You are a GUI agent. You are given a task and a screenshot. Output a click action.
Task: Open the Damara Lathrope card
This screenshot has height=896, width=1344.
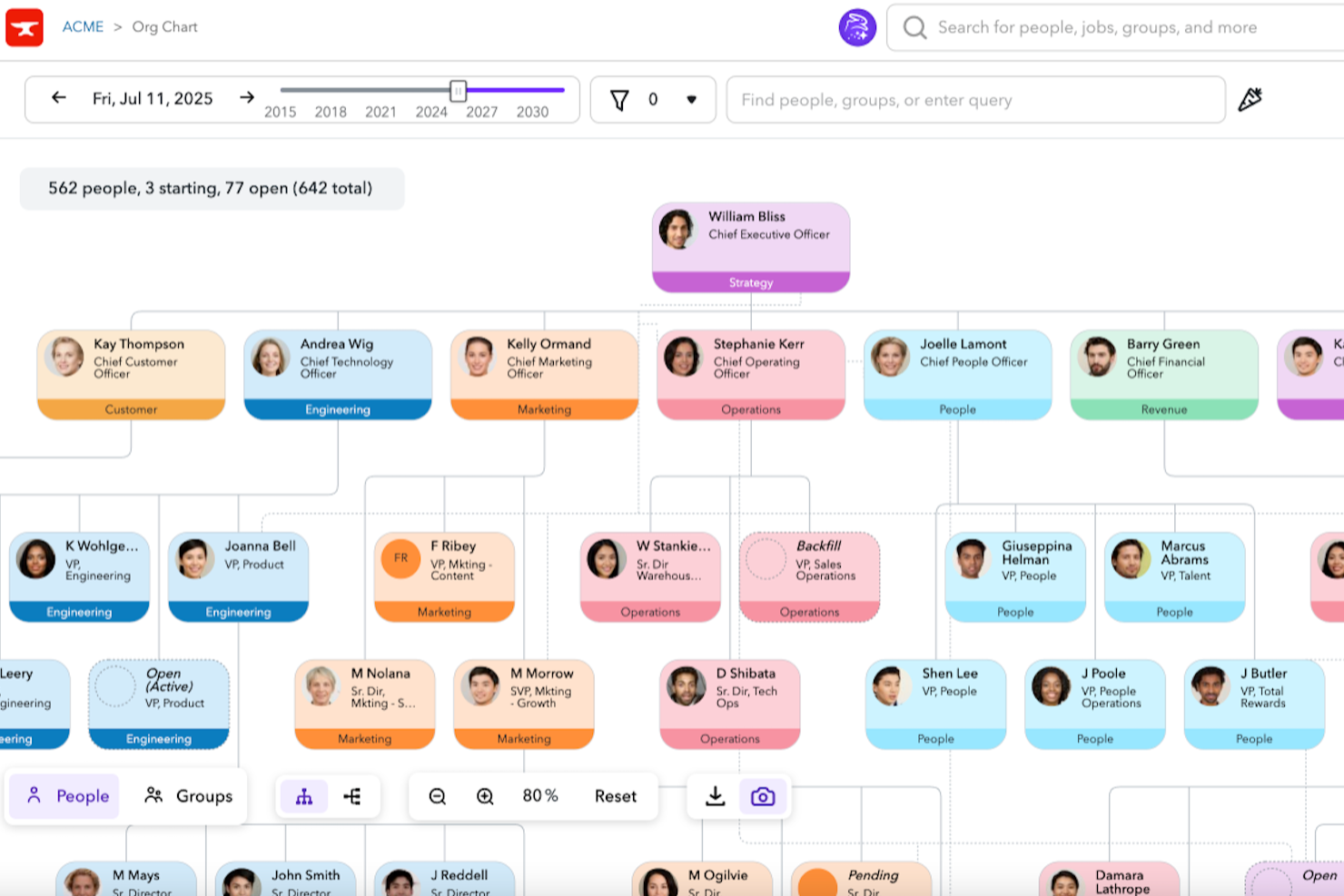click(x=1109, y=879)
